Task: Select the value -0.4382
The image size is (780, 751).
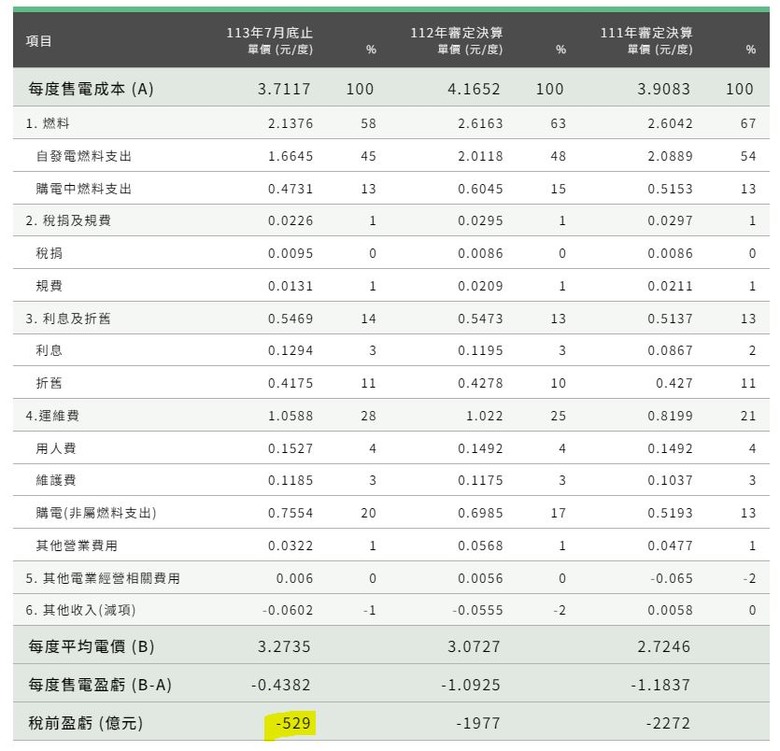Action: click(281, 685)
